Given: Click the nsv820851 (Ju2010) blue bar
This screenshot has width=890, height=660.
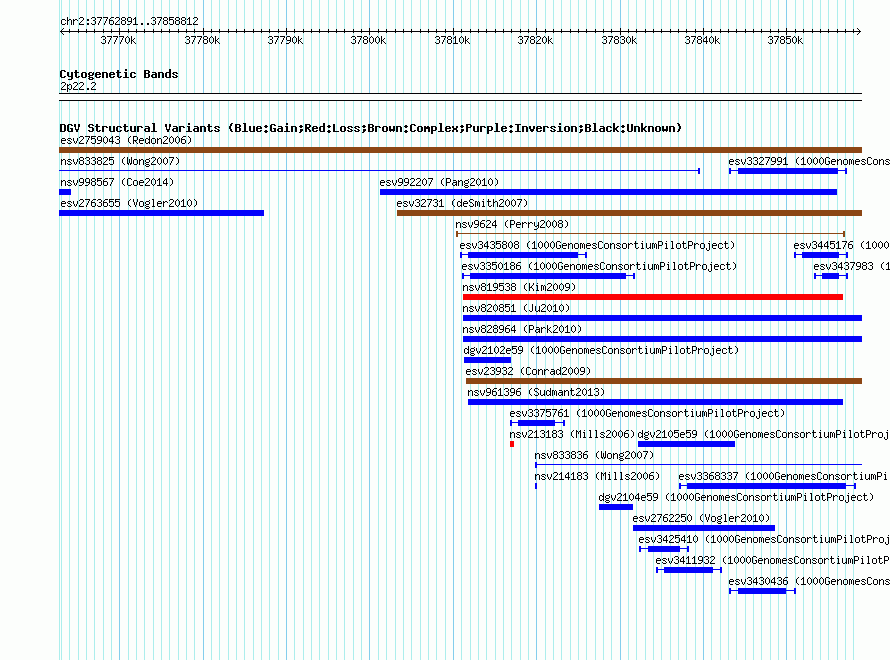Looking at the screenshot, I should (x=662, y=318).
